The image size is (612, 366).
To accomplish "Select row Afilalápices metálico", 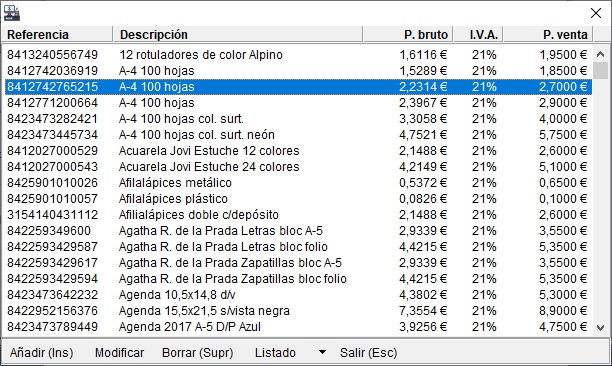I will (299, 183).
